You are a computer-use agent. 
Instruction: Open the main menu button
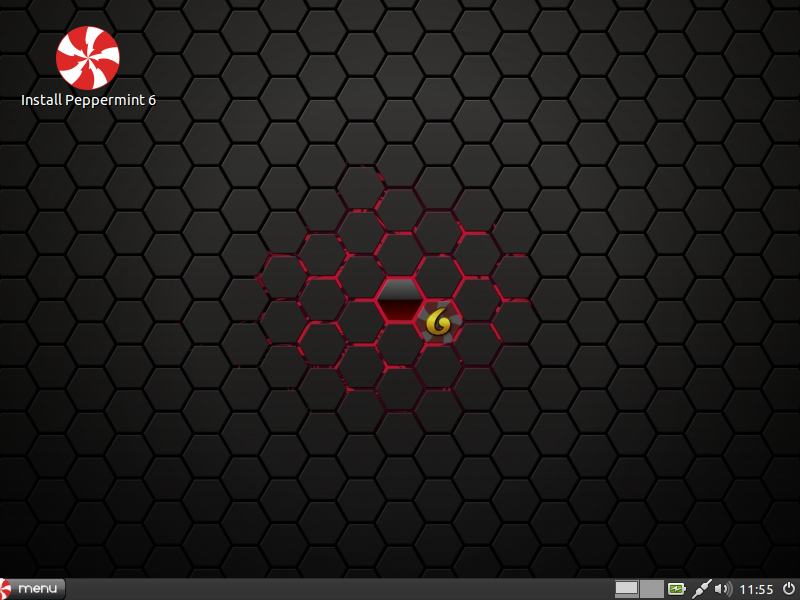[33, 588]
